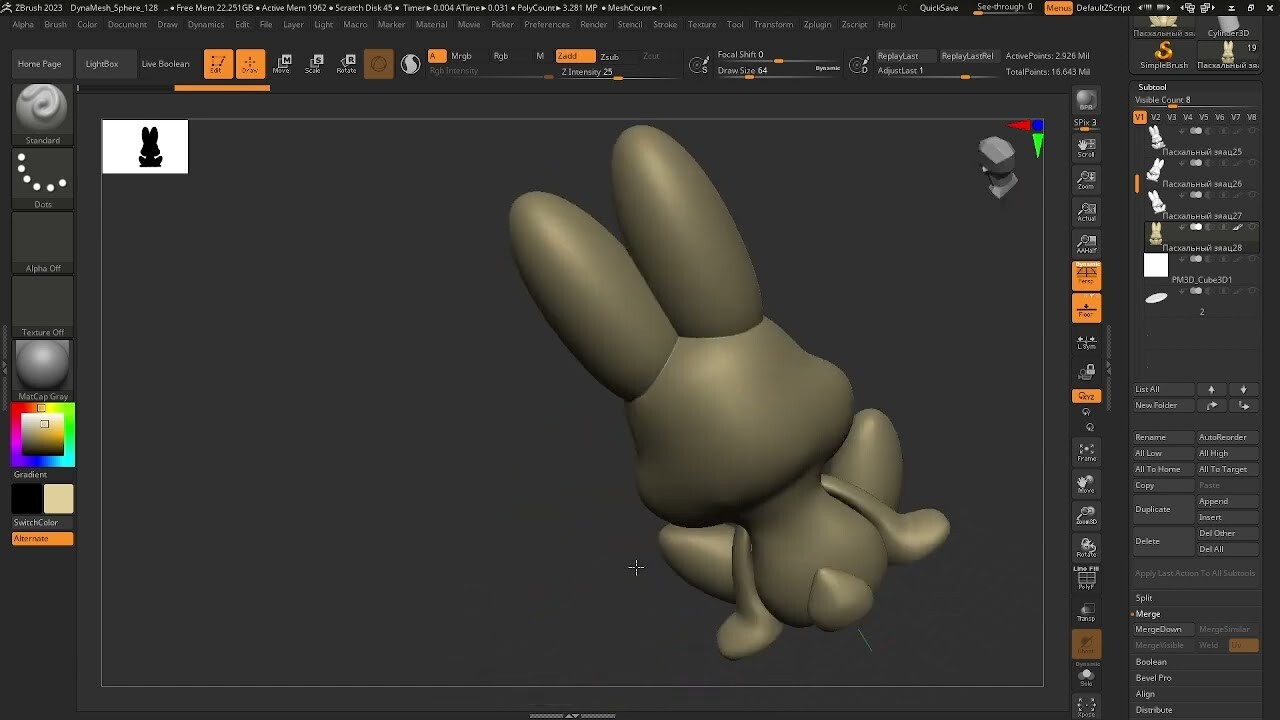Open the Dots stroke selector
Viewport: 1280px width, 720px height.
coord(41,177)
